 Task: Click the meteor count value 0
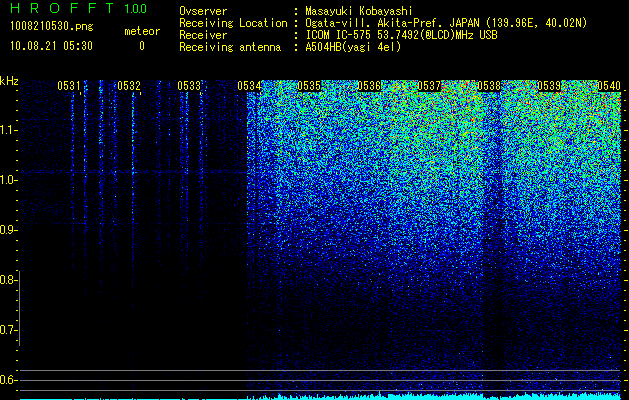coord(142,46)
